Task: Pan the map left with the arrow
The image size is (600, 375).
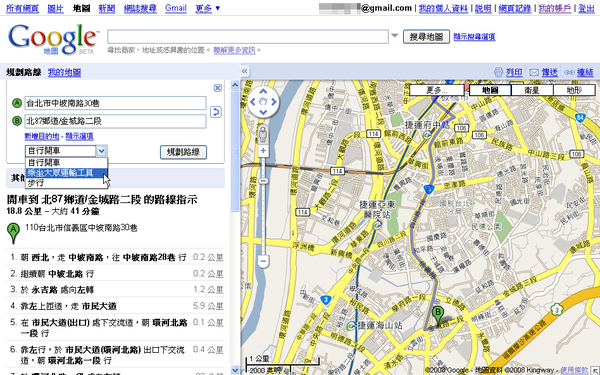Action: (253, 102)
